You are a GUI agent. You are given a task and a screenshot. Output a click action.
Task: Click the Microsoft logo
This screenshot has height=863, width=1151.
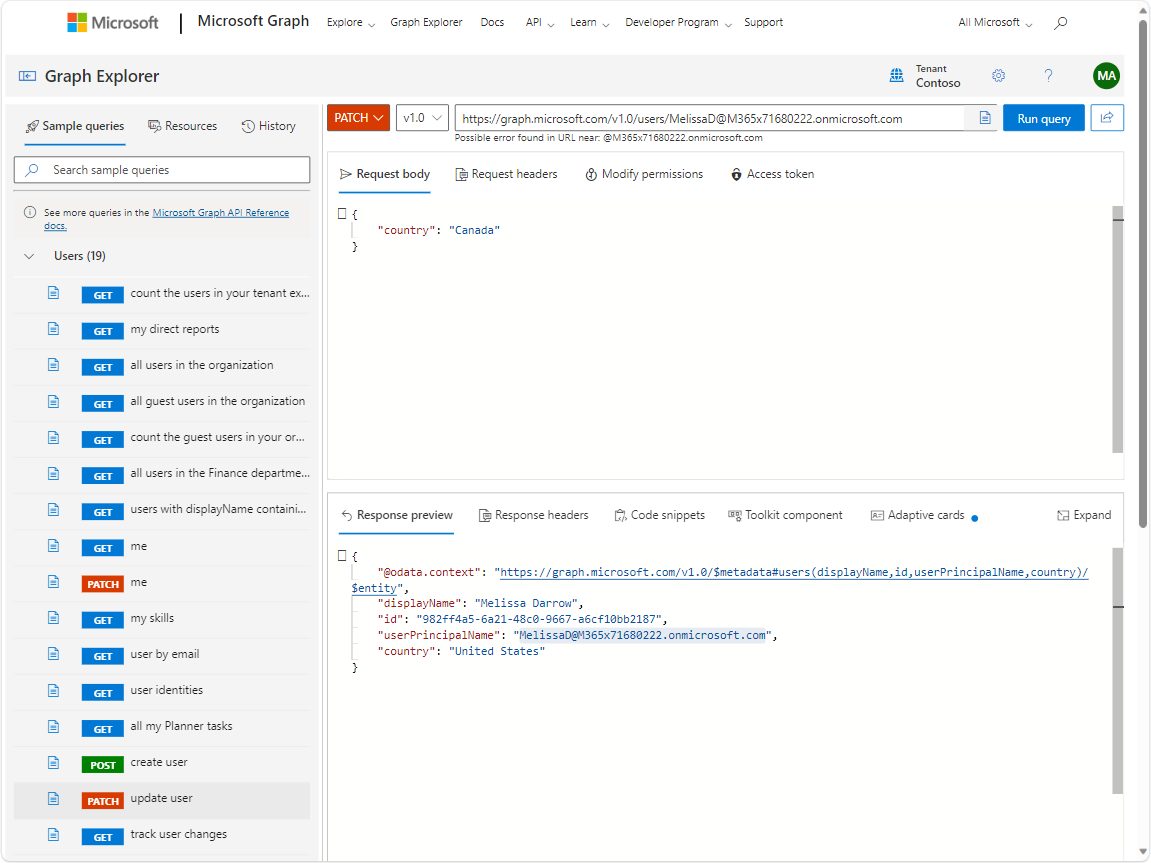coord(112,23)
